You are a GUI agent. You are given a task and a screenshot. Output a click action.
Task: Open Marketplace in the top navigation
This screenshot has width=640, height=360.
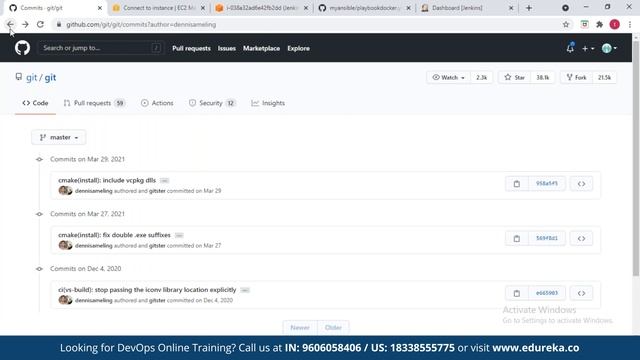(x=262, y=48)
